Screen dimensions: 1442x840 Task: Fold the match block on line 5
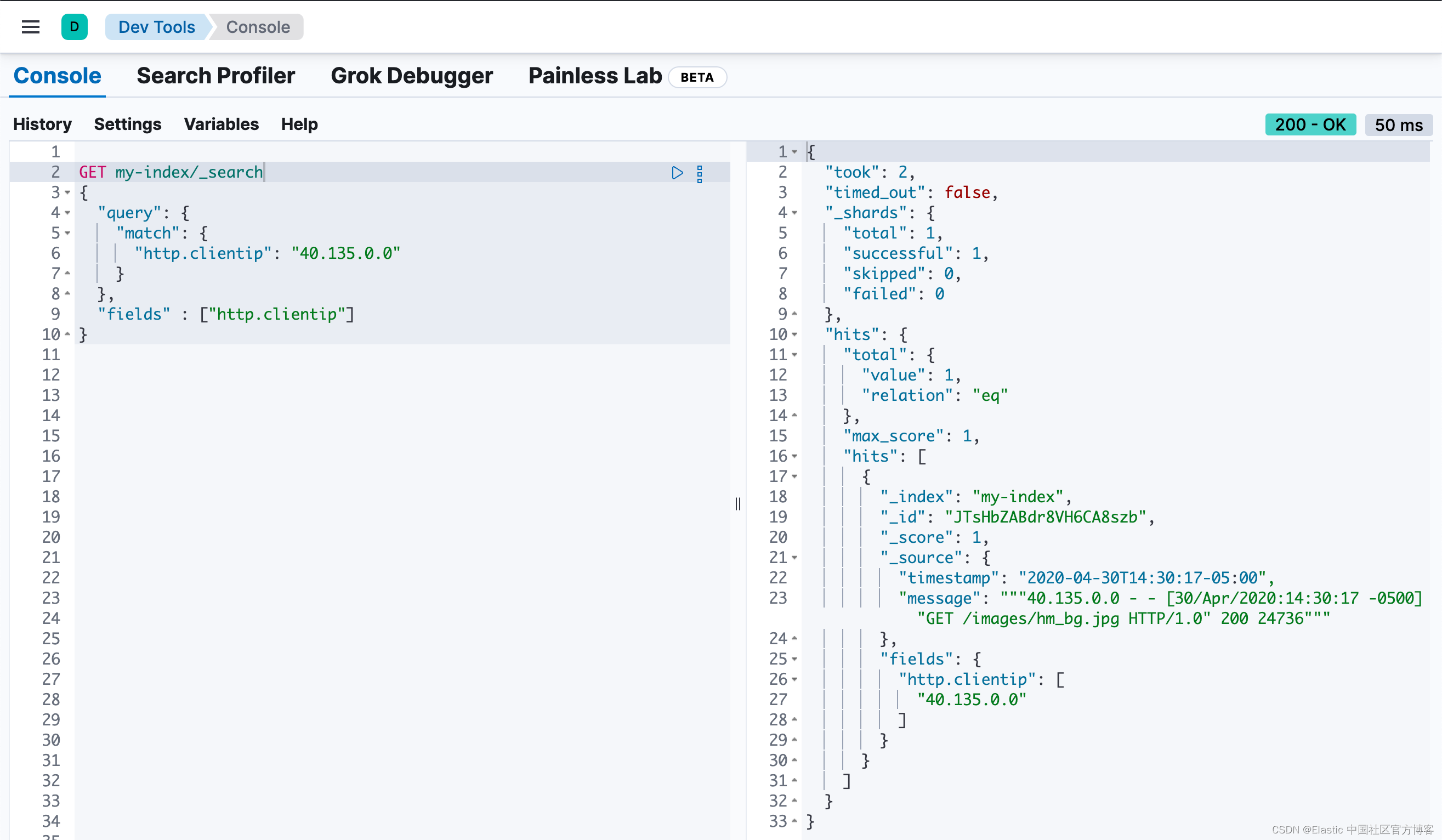68,233
